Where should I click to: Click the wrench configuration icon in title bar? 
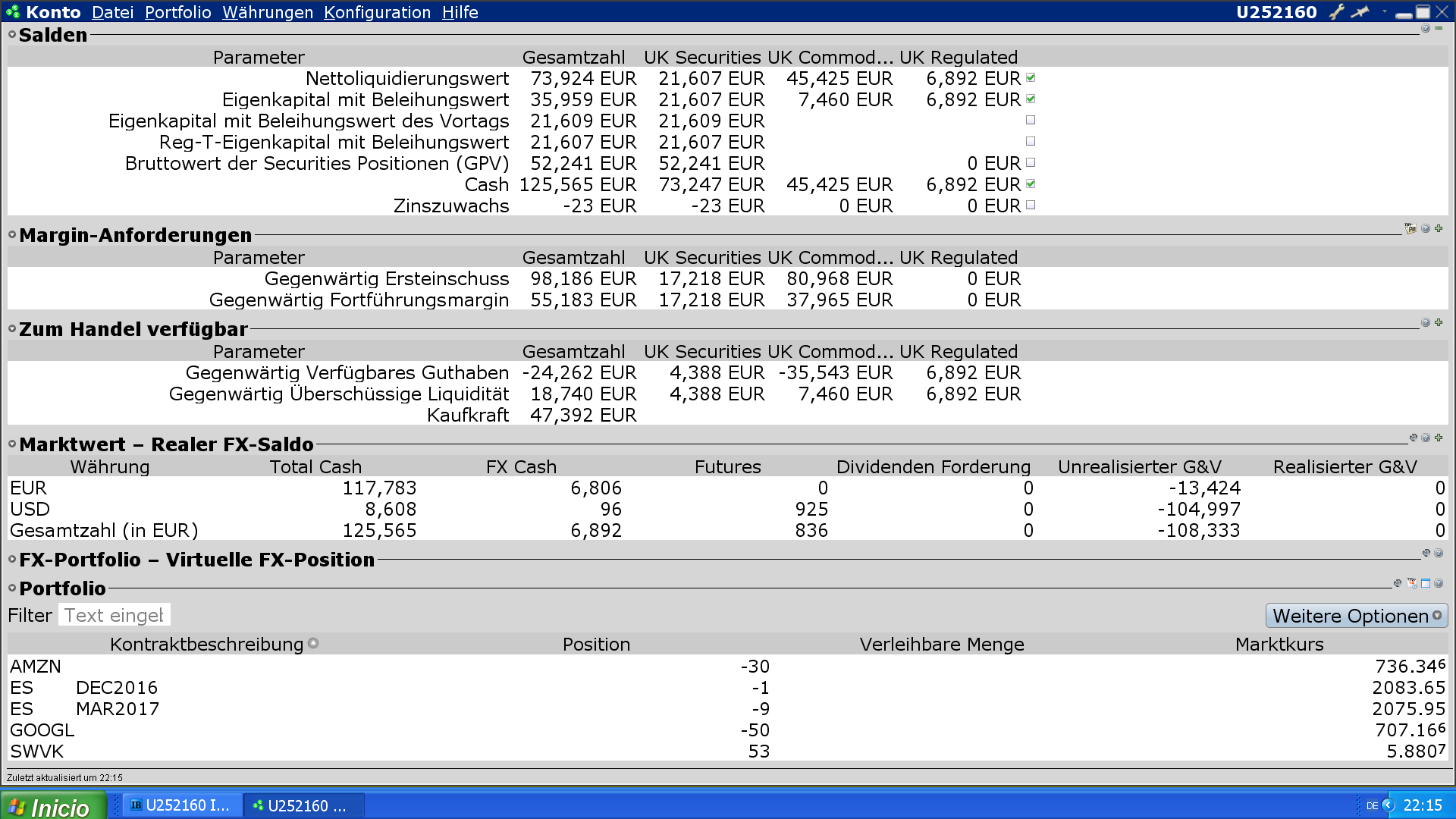tap(1336, 11)
